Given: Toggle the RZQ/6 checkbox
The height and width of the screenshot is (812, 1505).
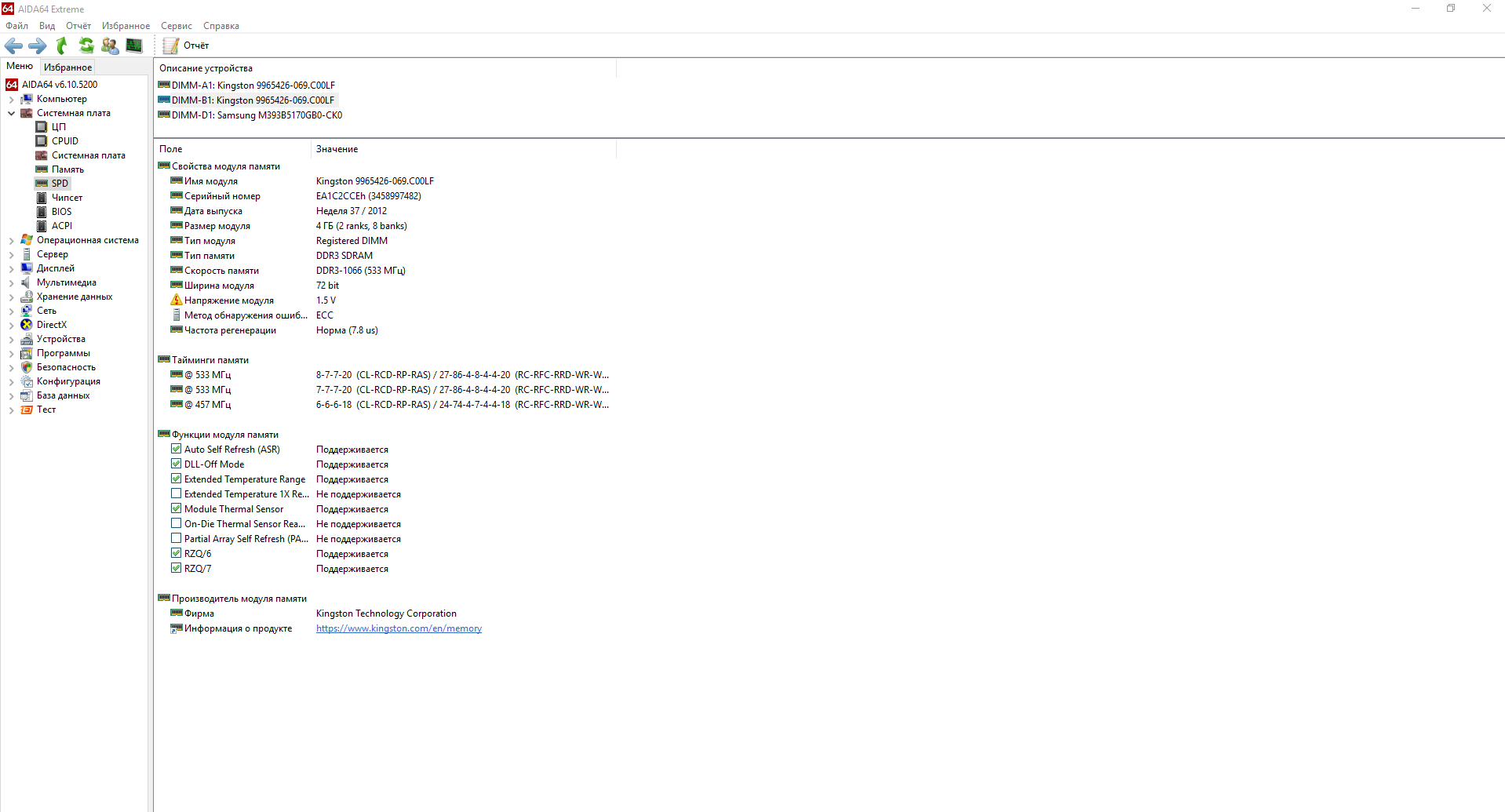Looking at the screenshot, I should pyautogui.click(x=177, y=554).
